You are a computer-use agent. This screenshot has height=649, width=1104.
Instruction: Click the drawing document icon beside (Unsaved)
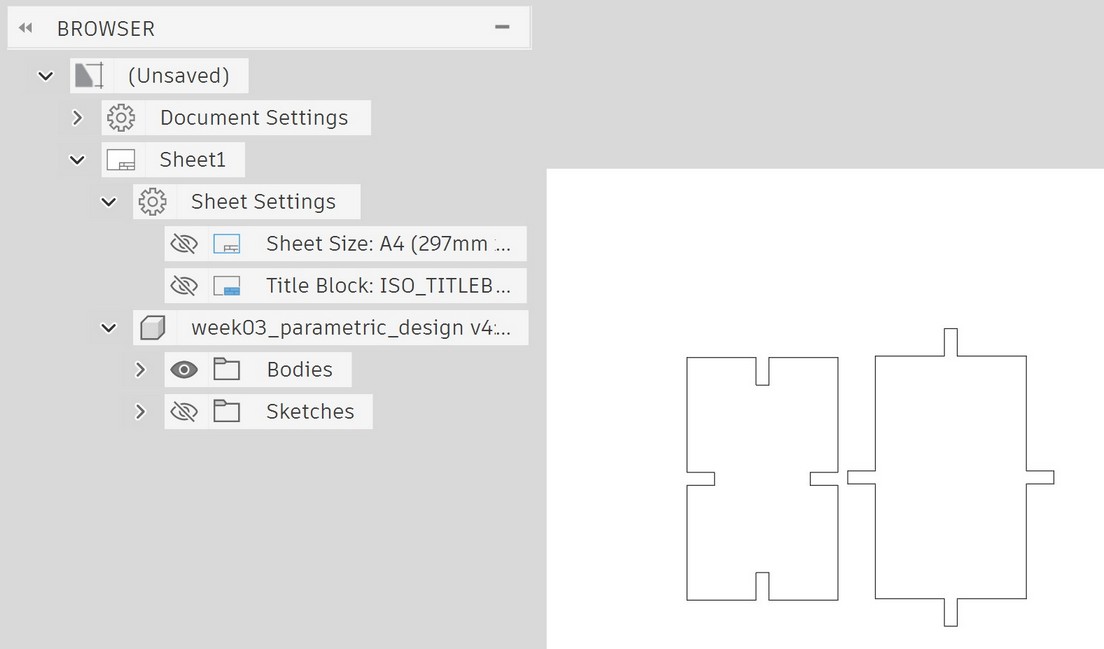(89, 76)
